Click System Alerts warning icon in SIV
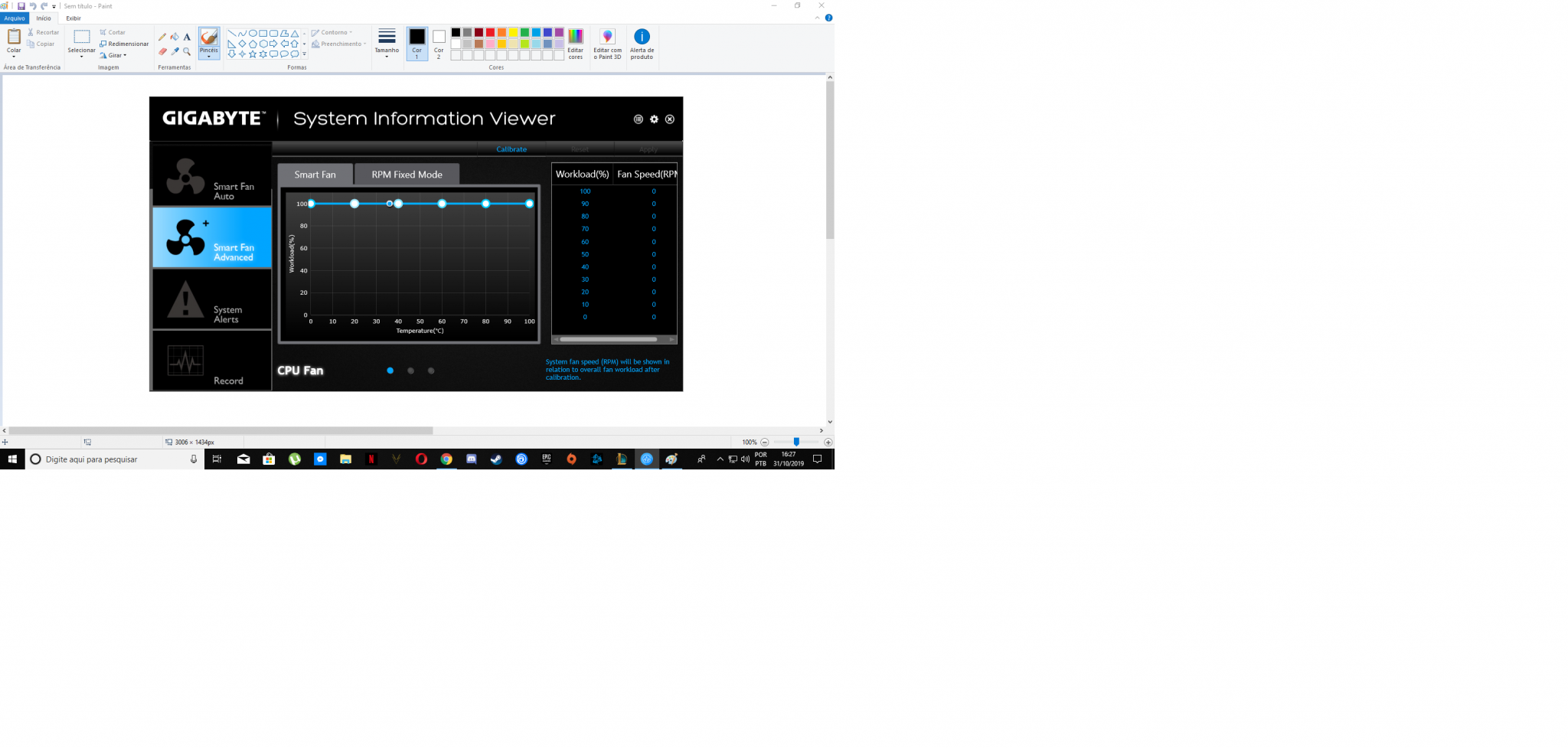This screenshot has width=1568, height=748. 185,299
